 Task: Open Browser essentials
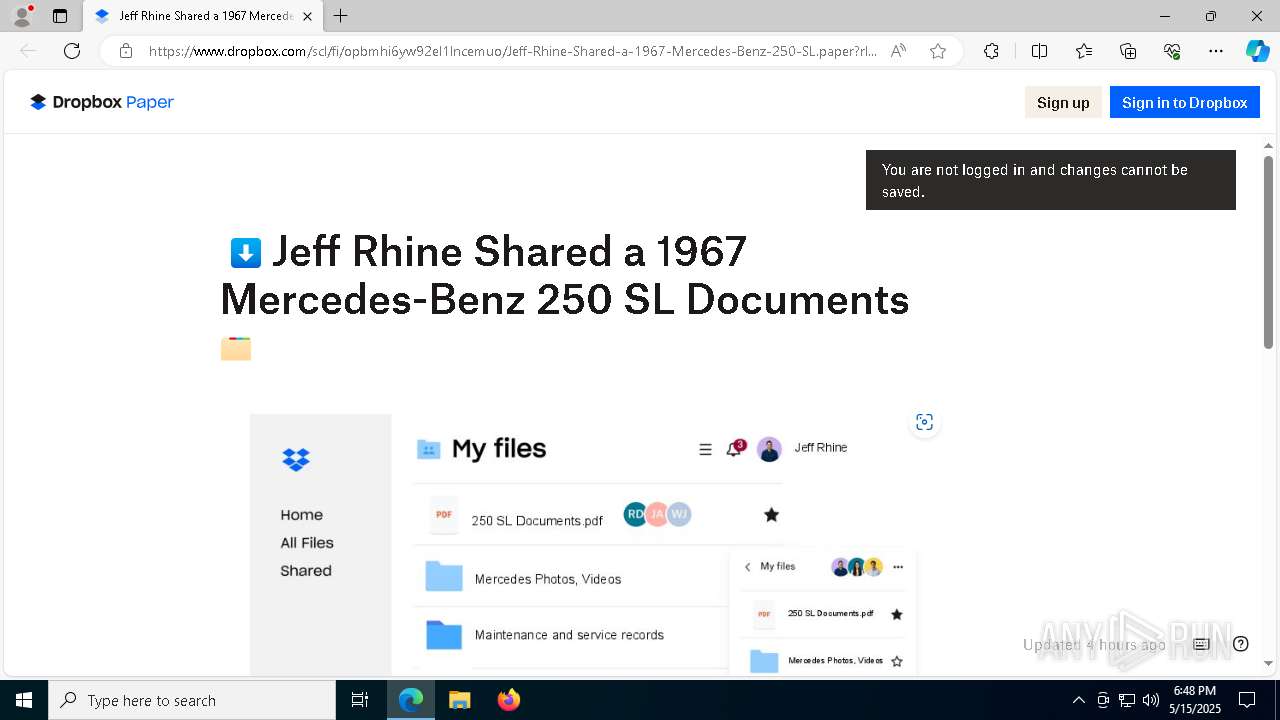[x=1172, y=51]
